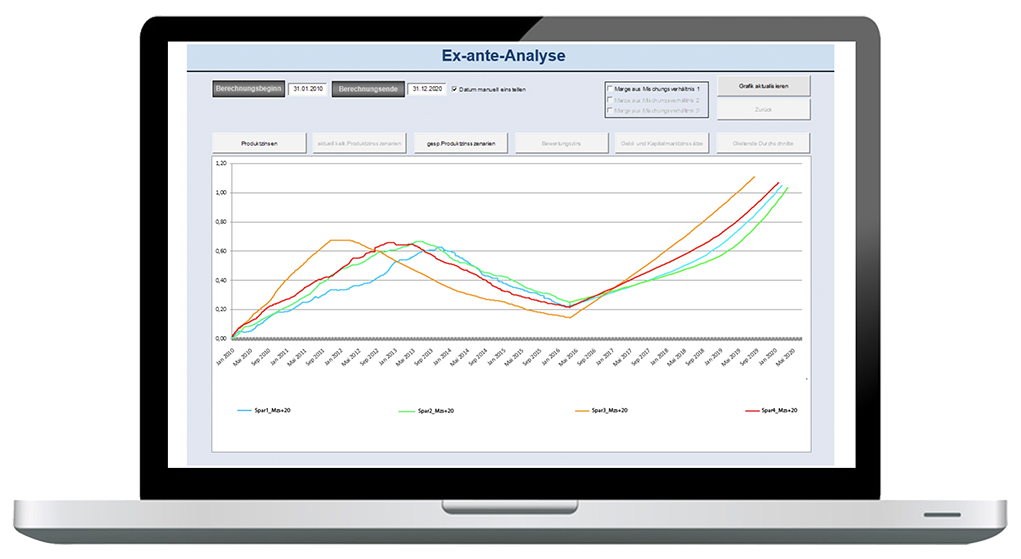This screenshot has width=1021, height=559.
Task: Check 'Marge aus Mischungsverhältnis 3' option
Action: [x=610, y=111]
